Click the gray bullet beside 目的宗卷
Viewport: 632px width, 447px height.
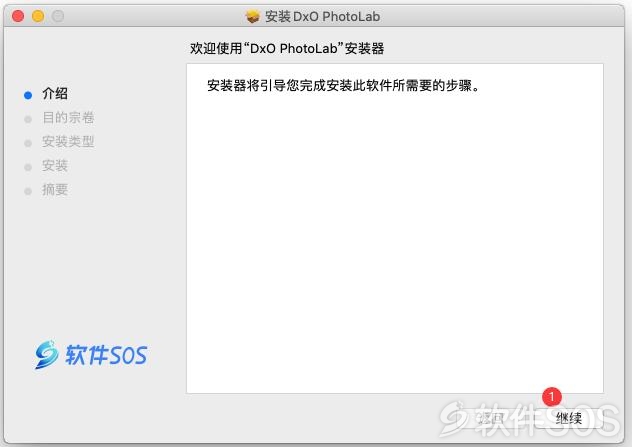point(28,119)
